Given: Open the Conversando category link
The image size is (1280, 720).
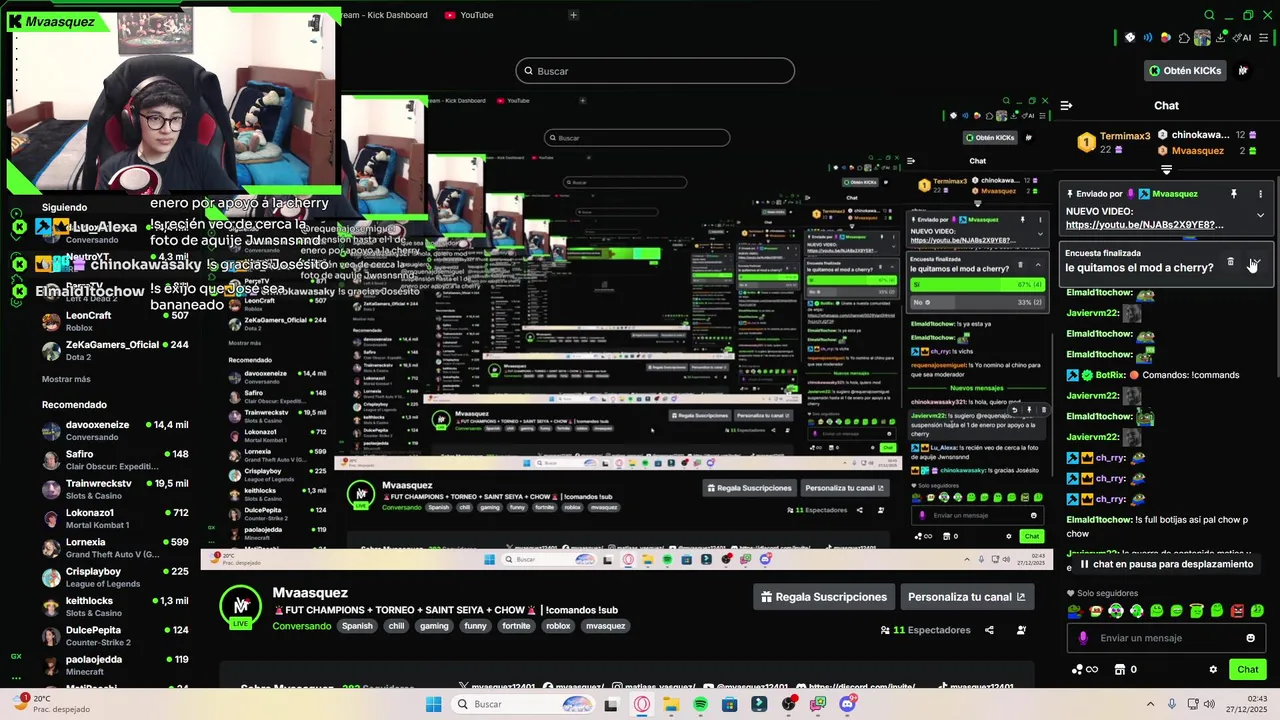Looking at the screenshot, I should pos(302,626).
